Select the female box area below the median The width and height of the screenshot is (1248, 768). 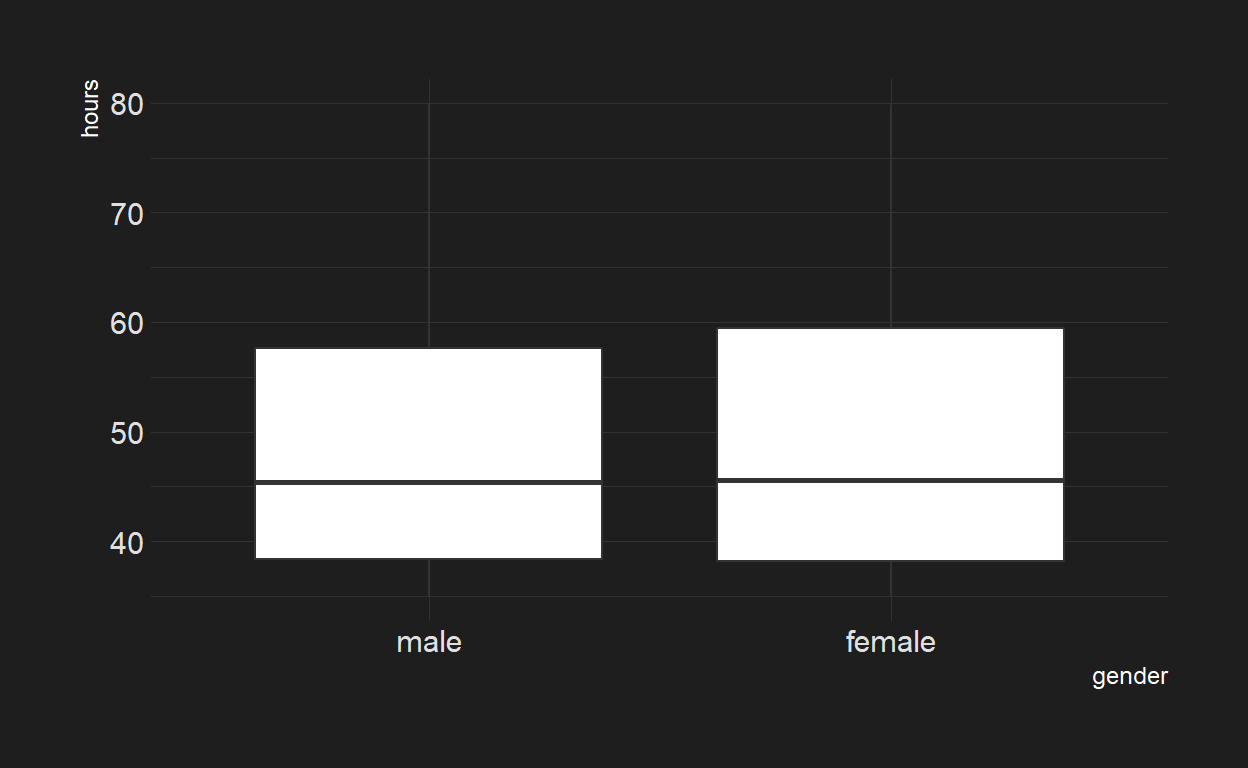[x=890, y=520]
